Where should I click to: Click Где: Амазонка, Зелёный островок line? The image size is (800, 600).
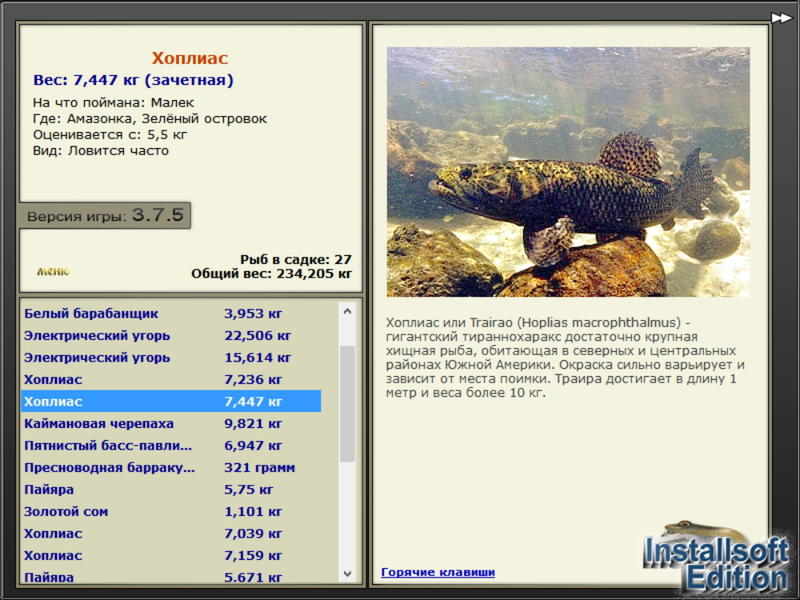[x=149, y=119]
